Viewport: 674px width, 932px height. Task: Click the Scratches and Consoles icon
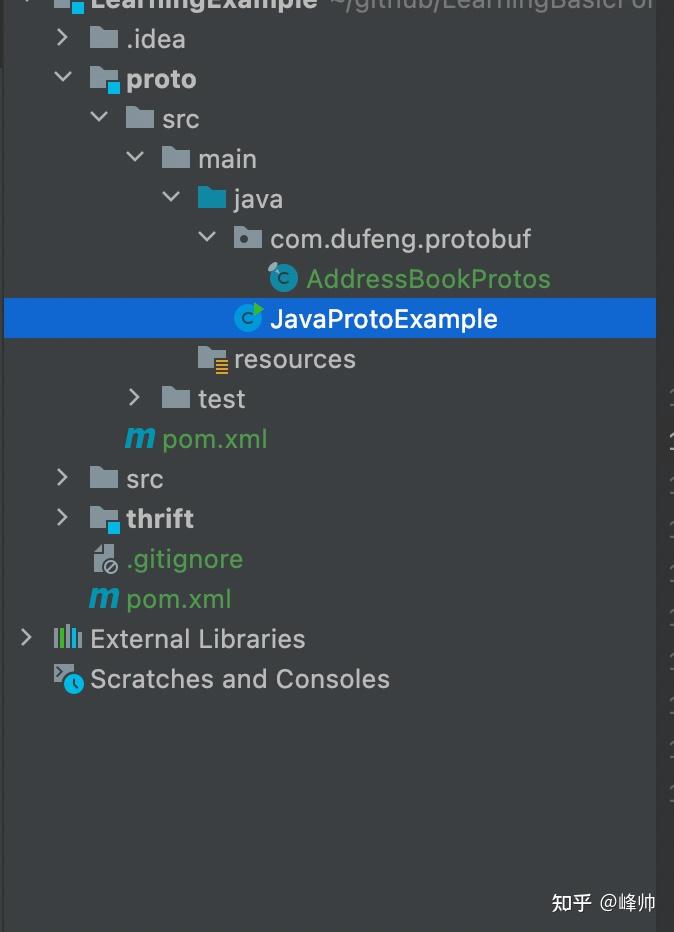(x=64, y=678)
